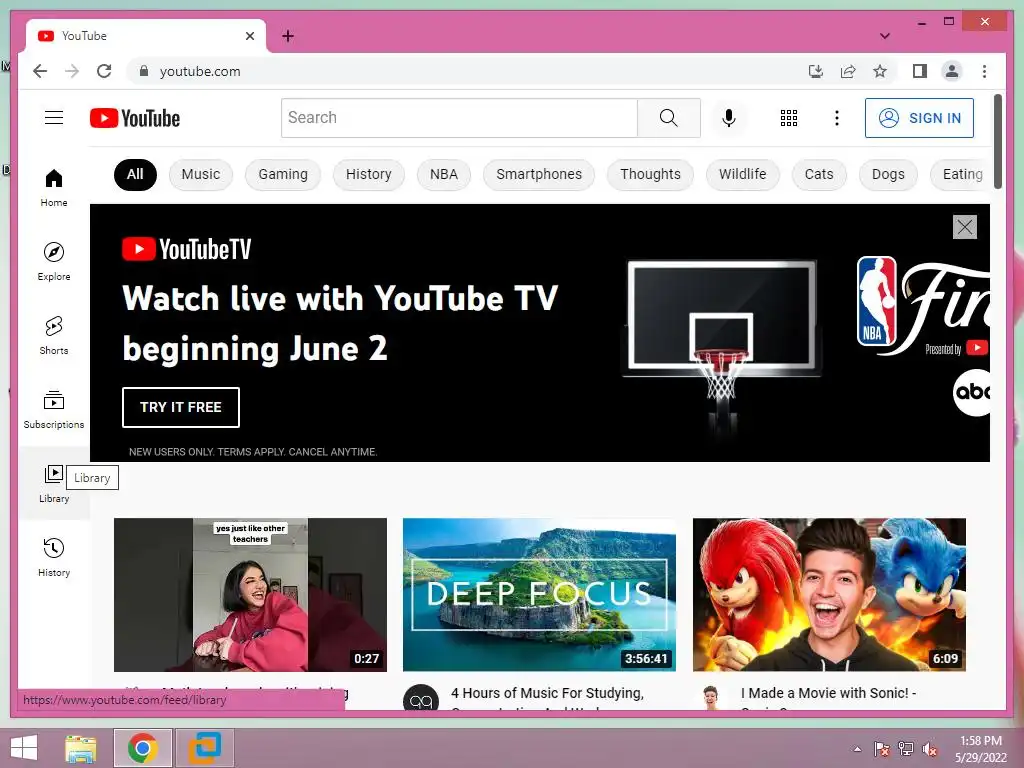
Task: Click the Chrome icon in taskbar
Action: (143, 748)
